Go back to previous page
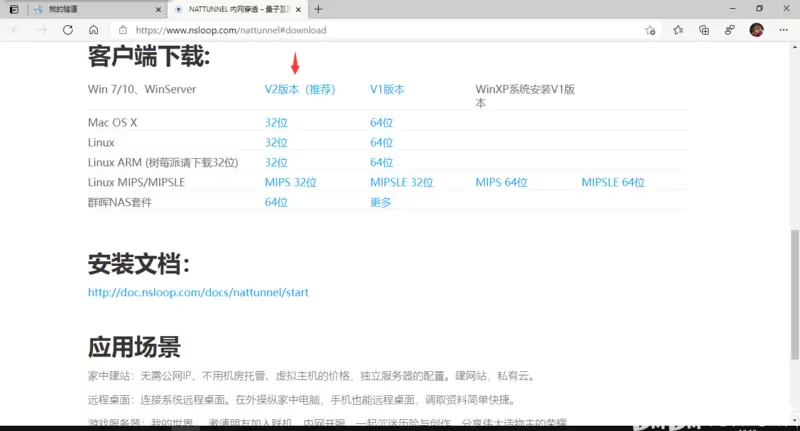Image resolution: width=800 pixels, height=431 pixels. pos(16,30)
